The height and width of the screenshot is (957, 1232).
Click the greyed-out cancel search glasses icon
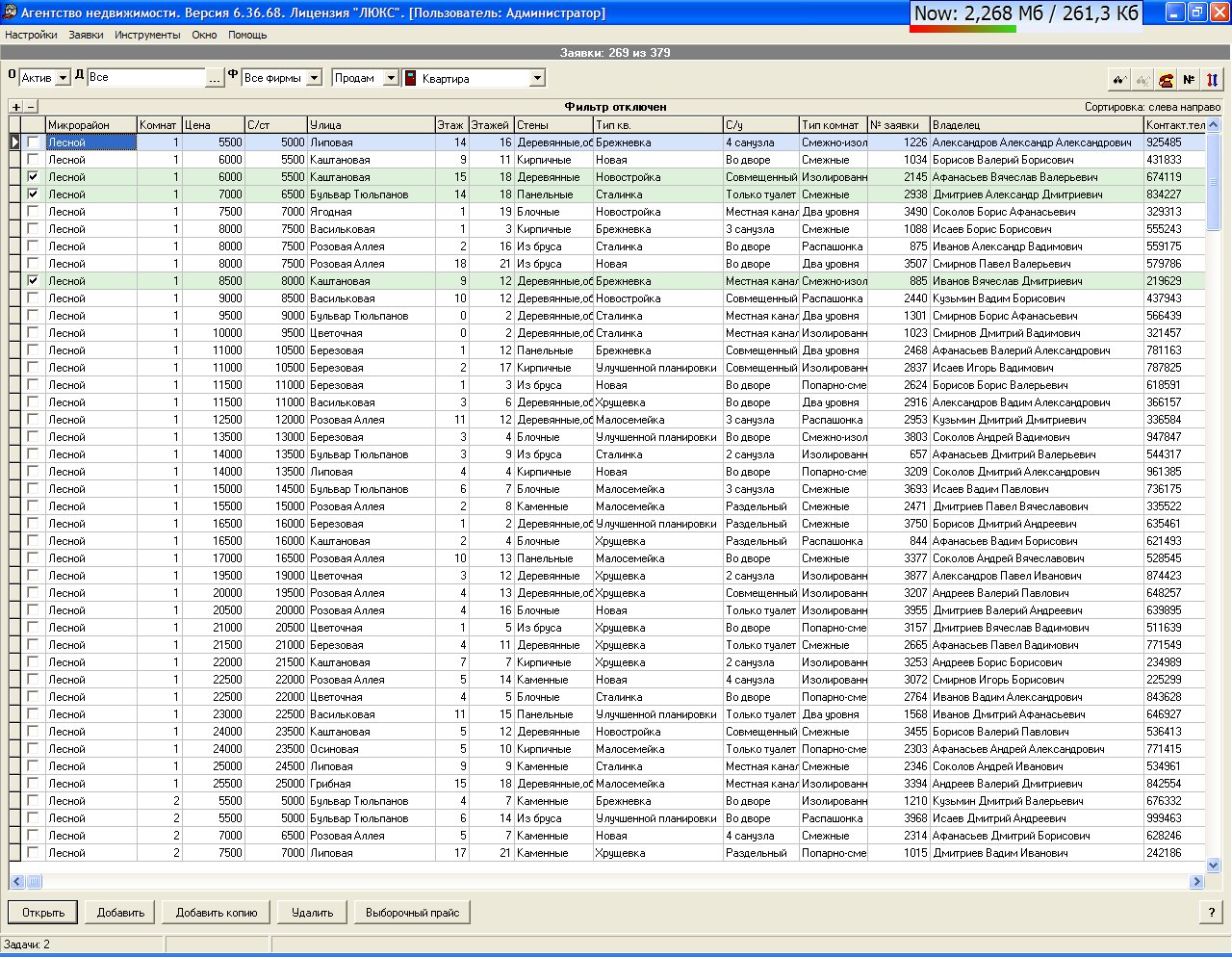click(1142, 80)
